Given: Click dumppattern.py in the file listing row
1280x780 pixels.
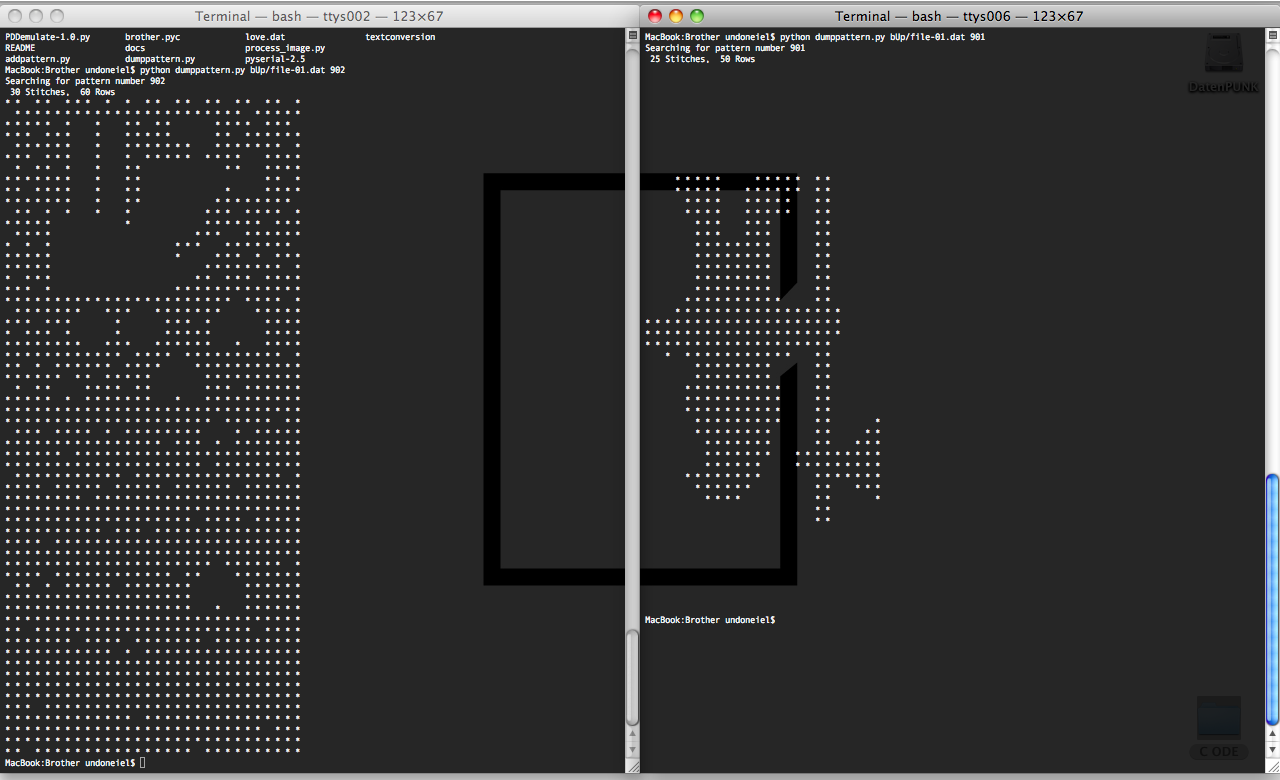Looking at the screenshot, I should [x=160, y=59].
